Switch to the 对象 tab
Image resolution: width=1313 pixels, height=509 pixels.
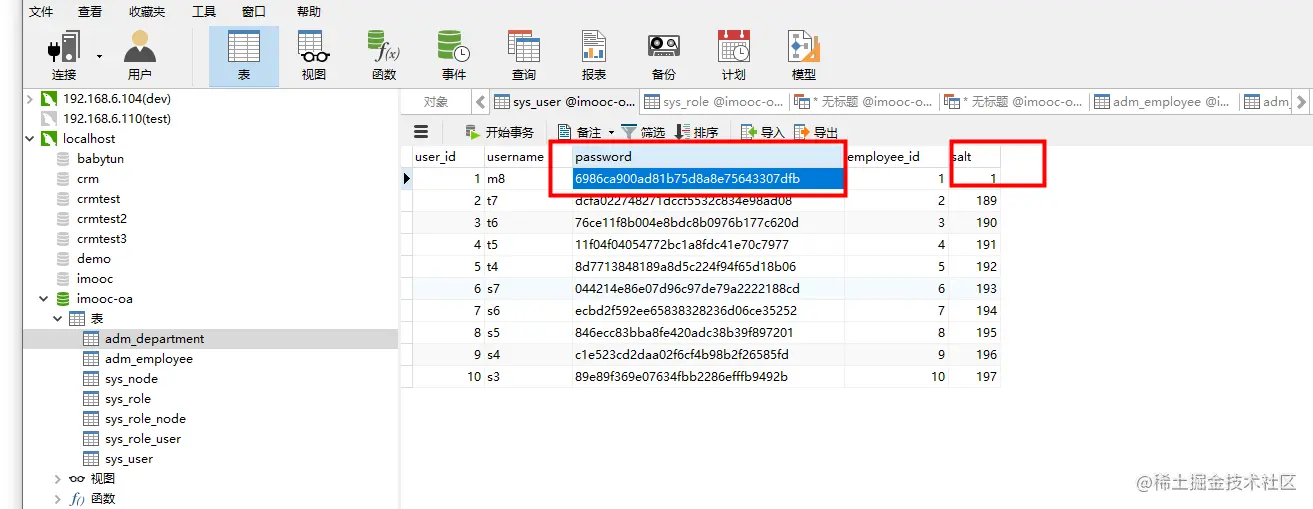point(436,101)
